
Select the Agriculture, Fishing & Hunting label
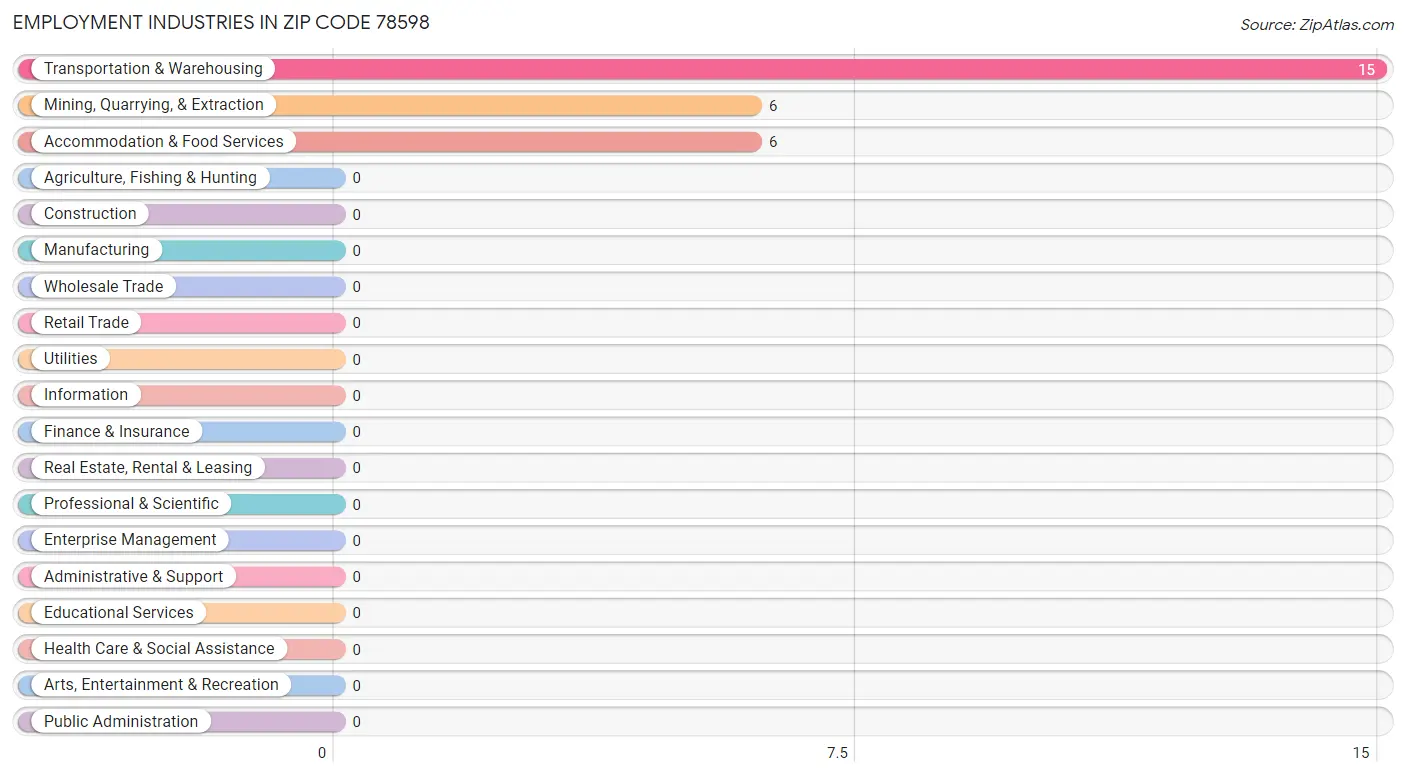coord(150,178)
